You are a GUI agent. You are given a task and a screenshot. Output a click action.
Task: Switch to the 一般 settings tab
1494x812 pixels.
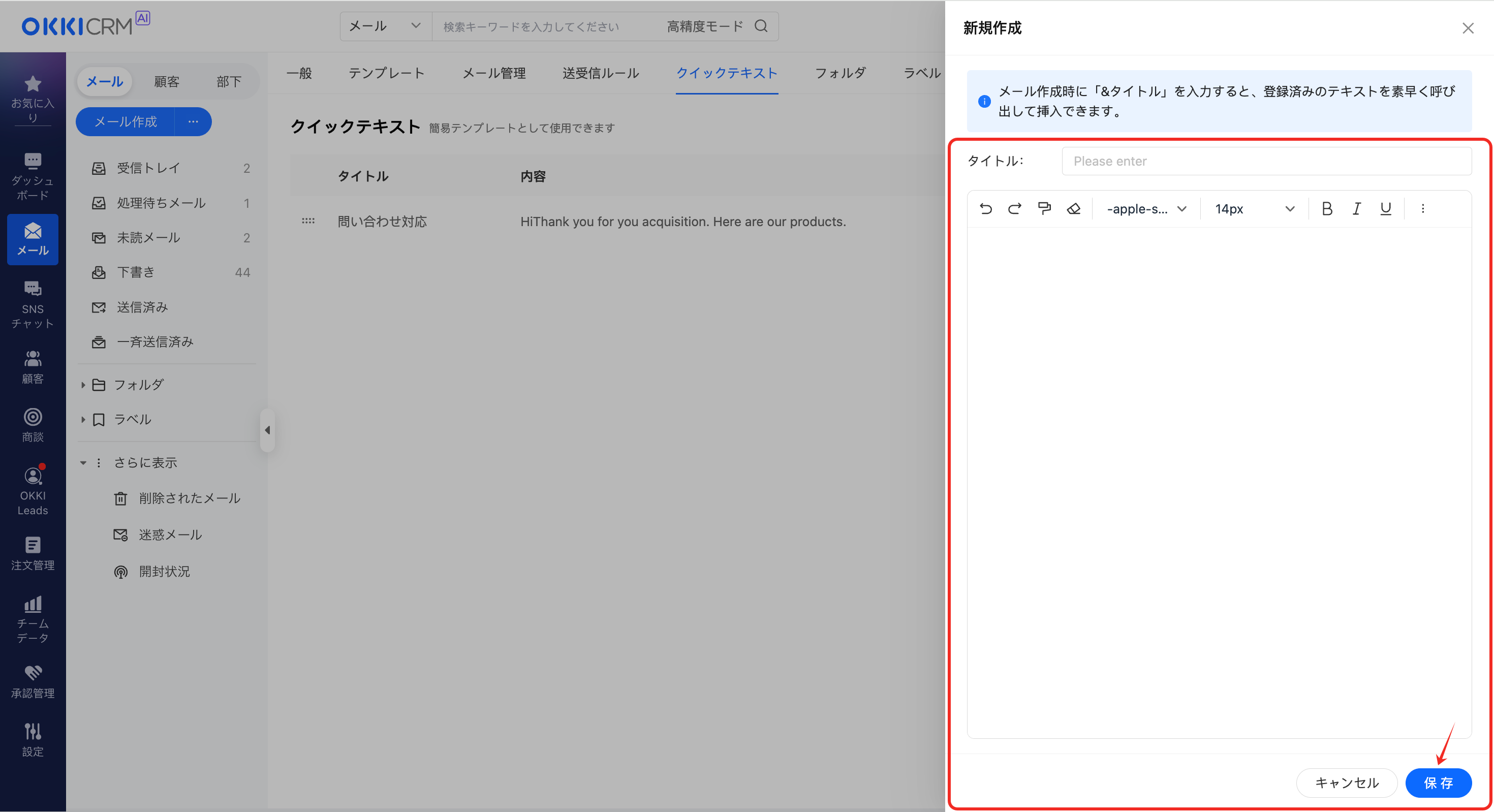[x=299, y=73]
